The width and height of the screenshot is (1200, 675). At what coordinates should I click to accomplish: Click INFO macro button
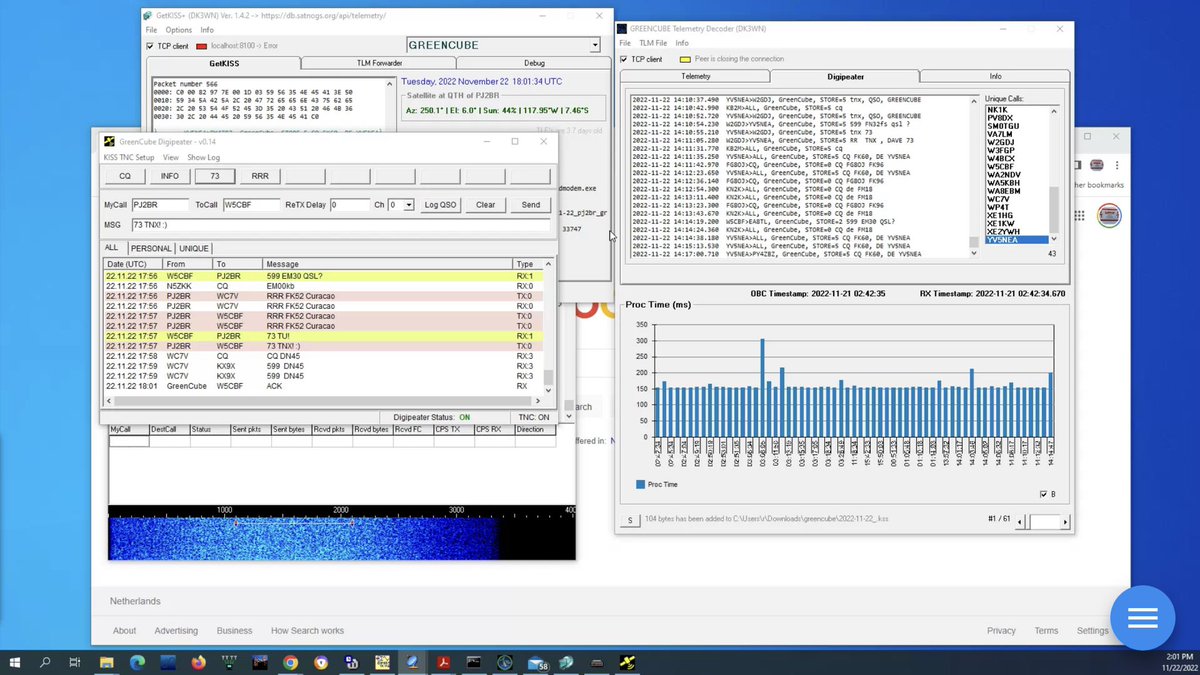coord(170,176)
